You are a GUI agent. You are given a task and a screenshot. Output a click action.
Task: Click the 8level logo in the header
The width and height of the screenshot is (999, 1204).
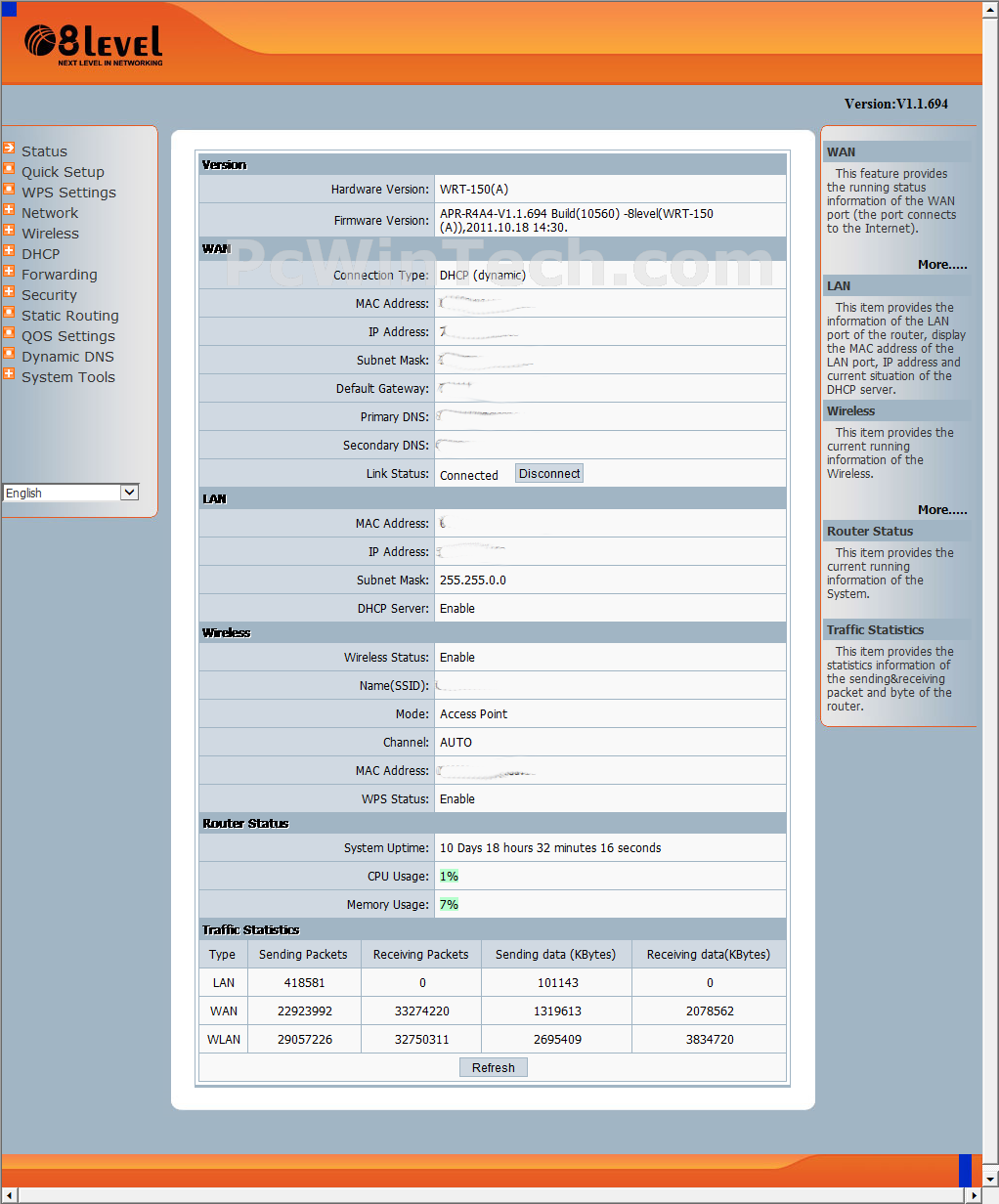pos(94,44)
